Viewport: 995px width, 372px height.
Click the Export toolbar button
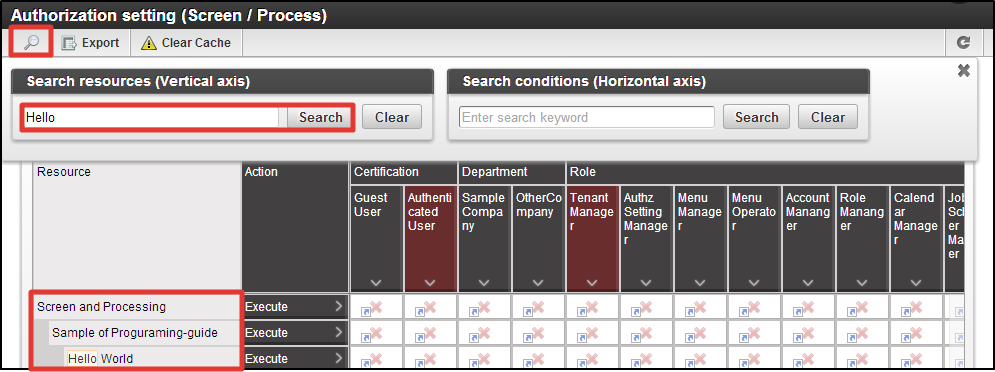coord(91,43)
